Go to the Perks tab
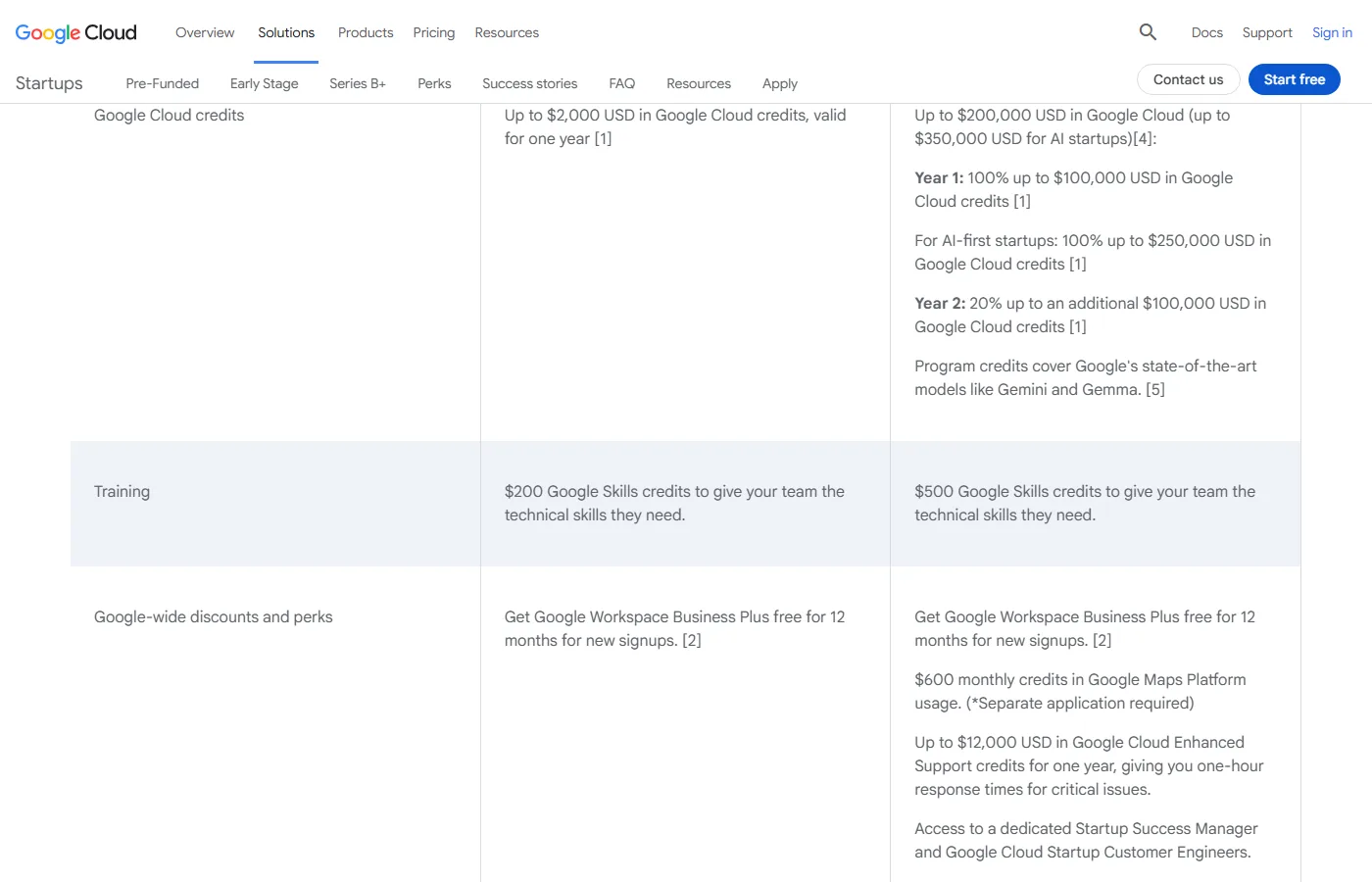Screen dimensions: 1372x882 (x=434, y=83)
